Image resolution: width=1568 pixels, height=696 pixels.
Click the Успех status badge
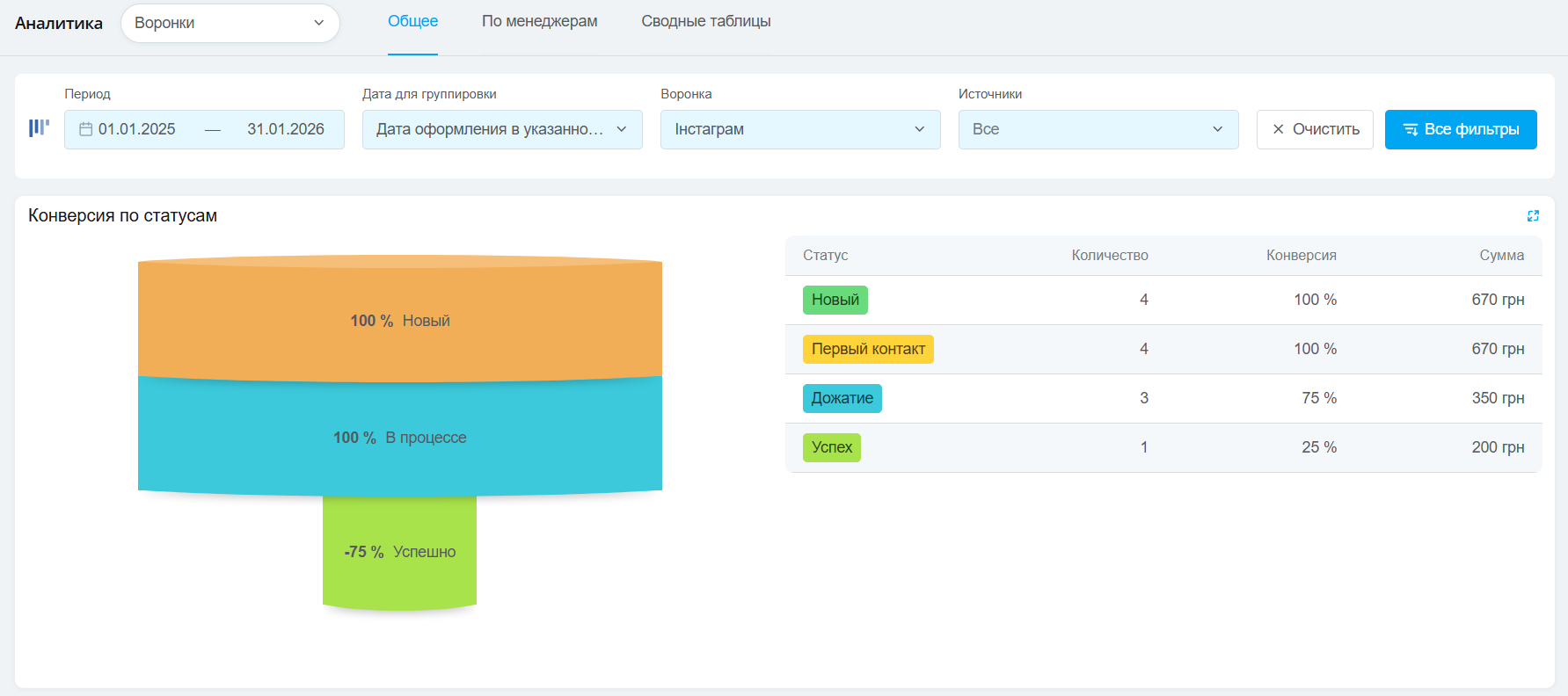coord(831,447)
